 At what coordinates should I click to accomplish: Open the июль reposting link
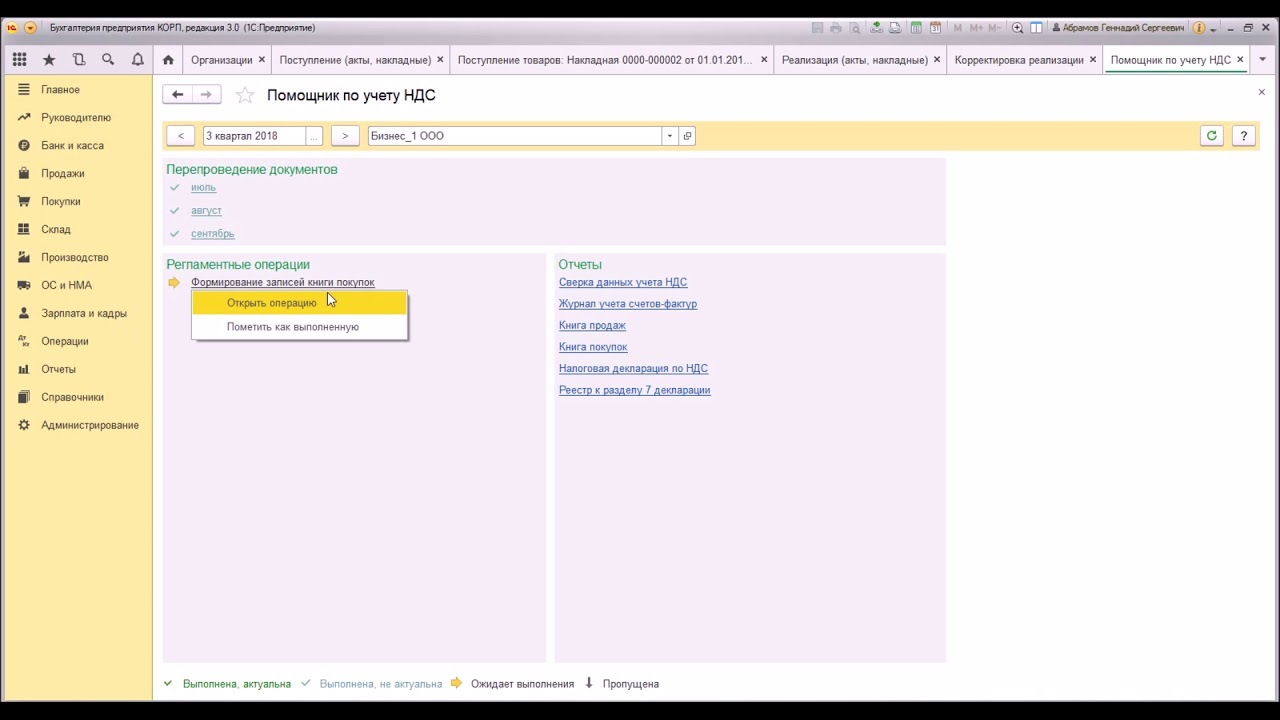pos(203,187)
